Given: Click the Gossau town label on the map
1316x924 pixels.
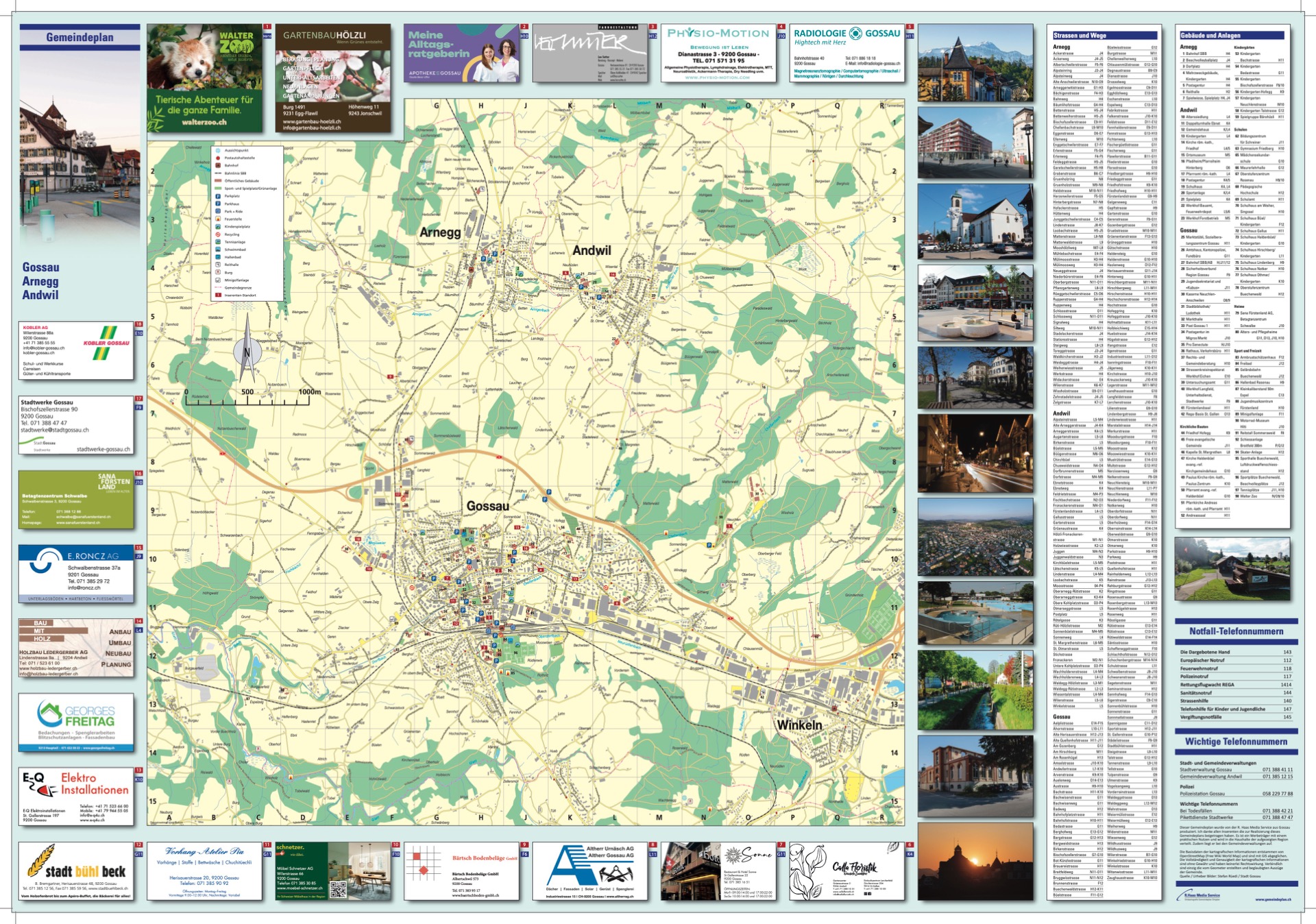Looking at the screenshot, I should [x=487, y=506].
